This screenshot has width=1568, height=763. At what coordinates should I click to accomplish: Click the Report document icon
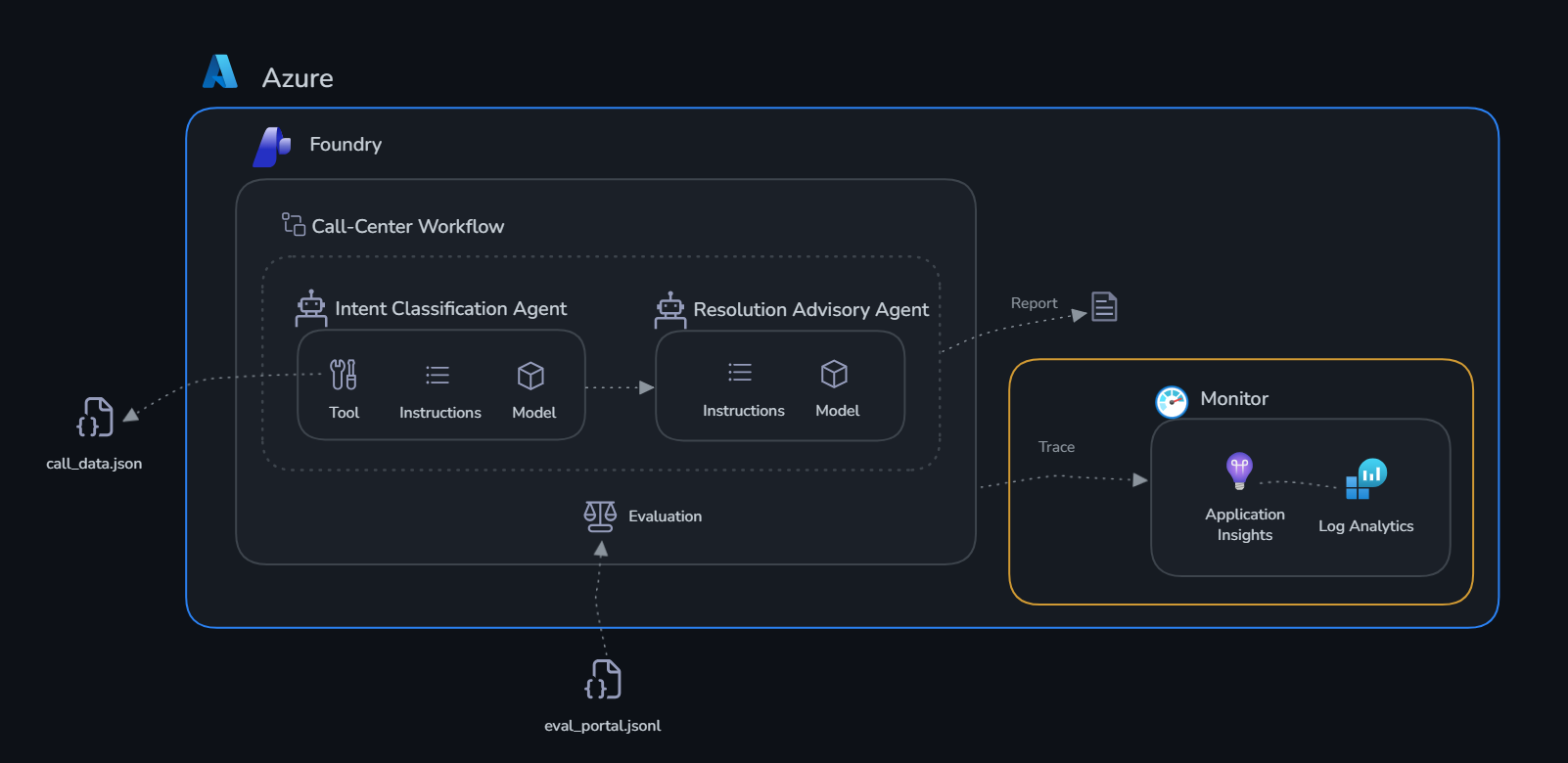[x=1105, y=306]
